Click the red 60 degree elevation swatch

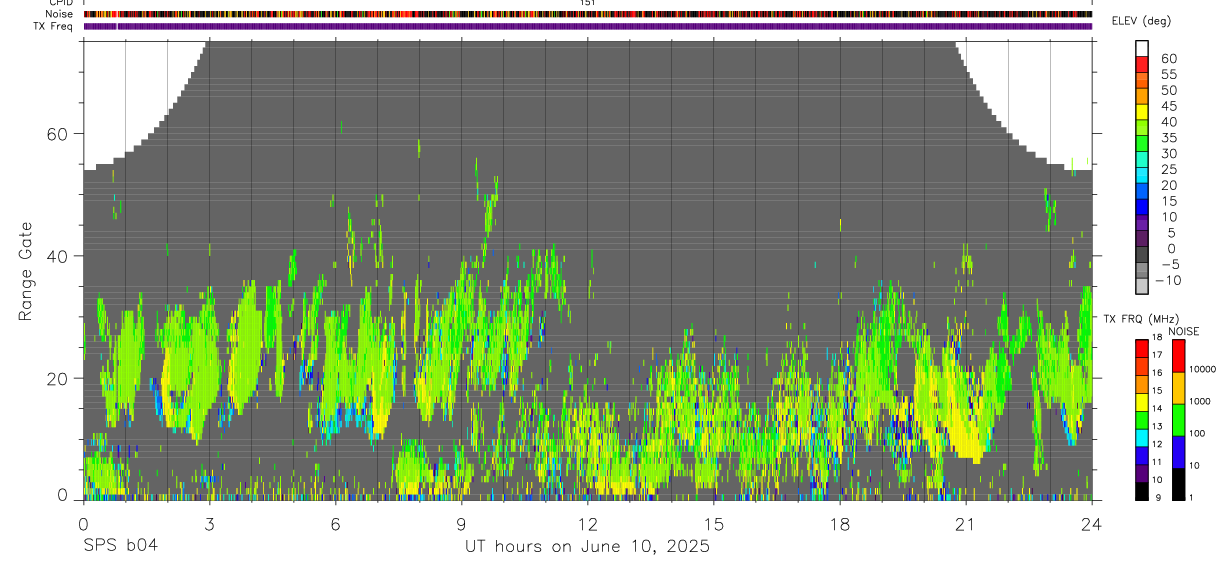(x=1141, y=65)
